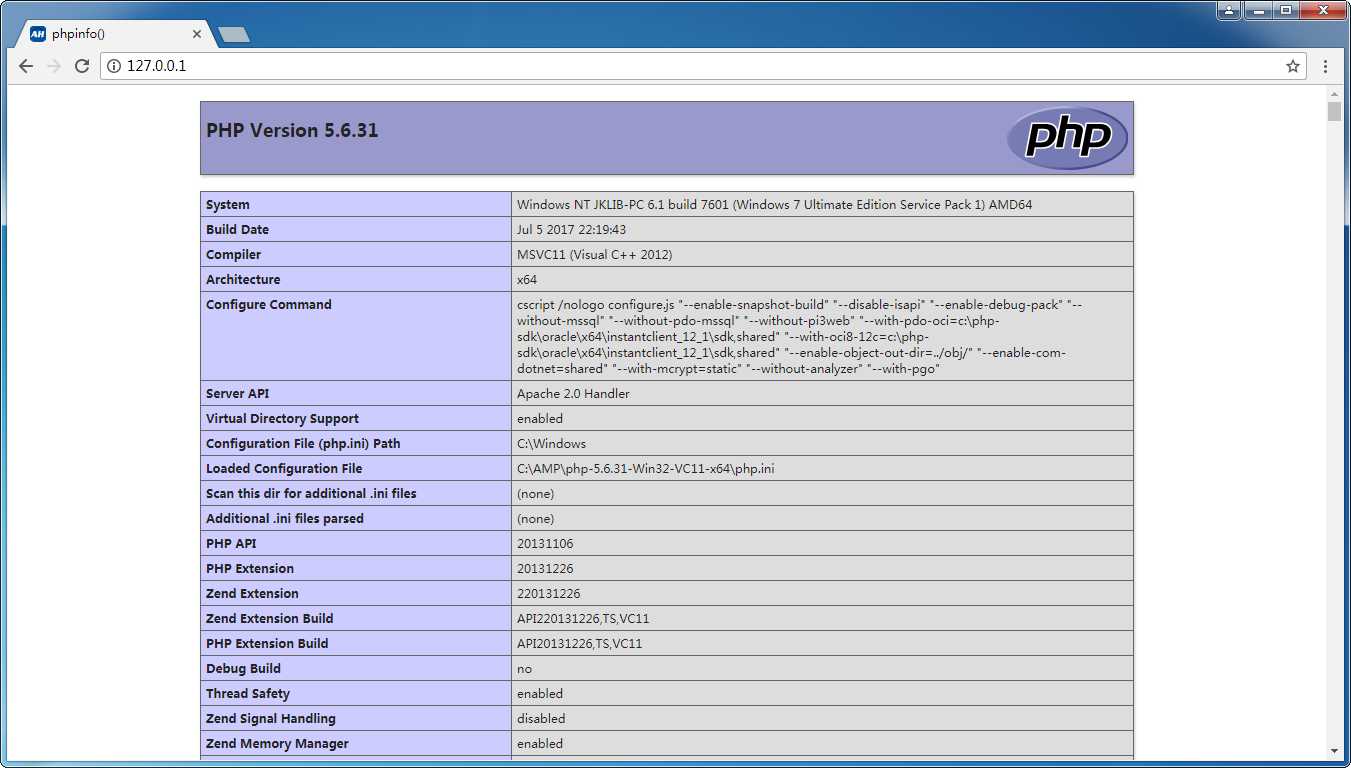Click the scrollbar down arrow
This screenshot has width=1351, height=768.
1334,751
